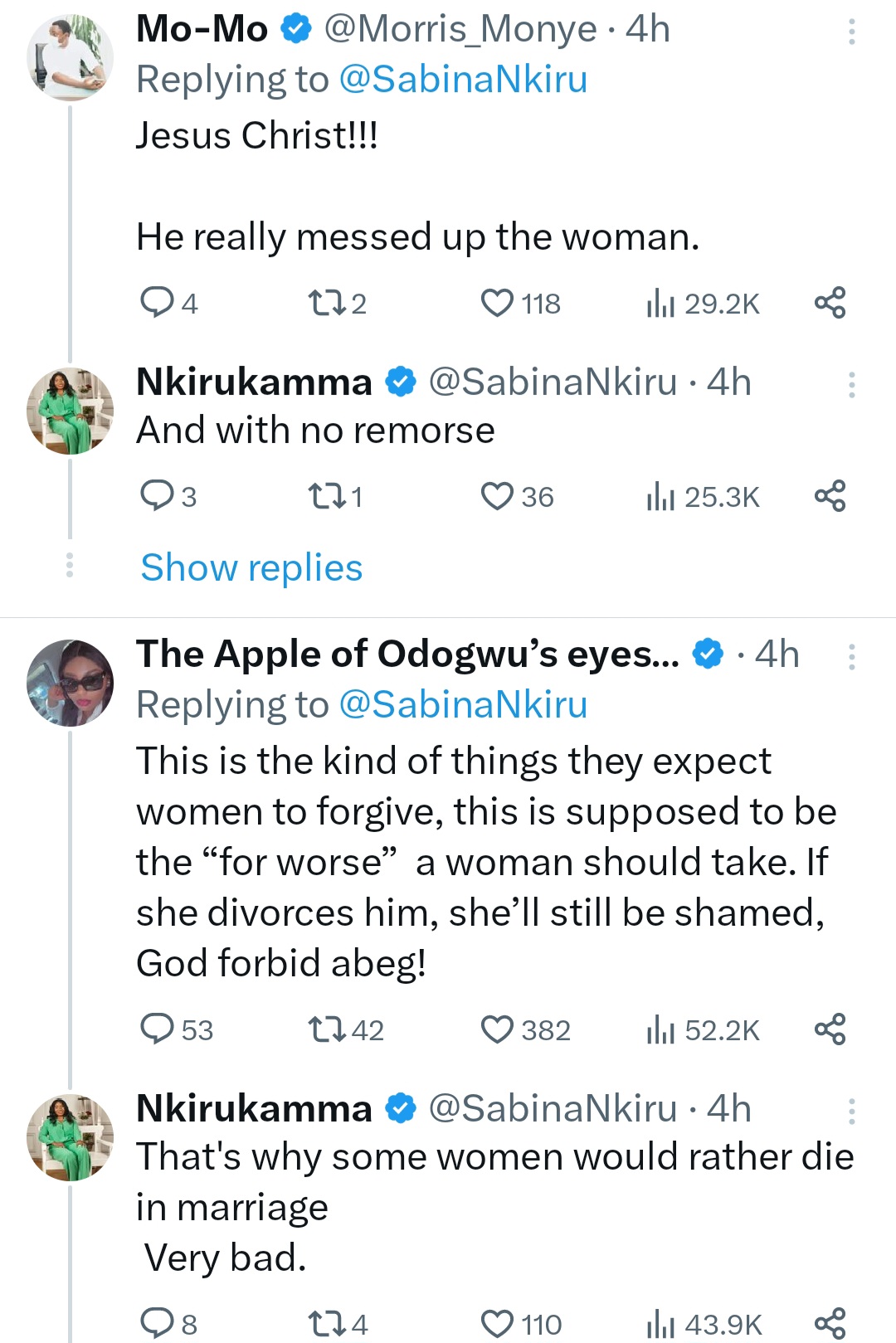
Task: Reply to Mo-Mo's tweet via comment icon
Action: [156, 303]
